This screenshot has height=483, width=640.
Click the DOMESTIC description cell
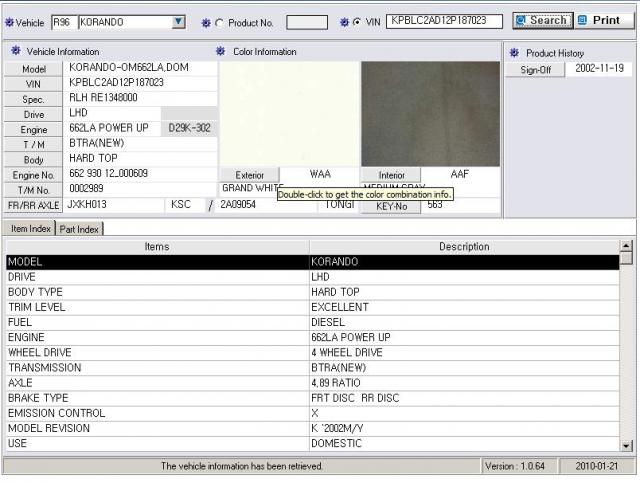coord(464,443)
